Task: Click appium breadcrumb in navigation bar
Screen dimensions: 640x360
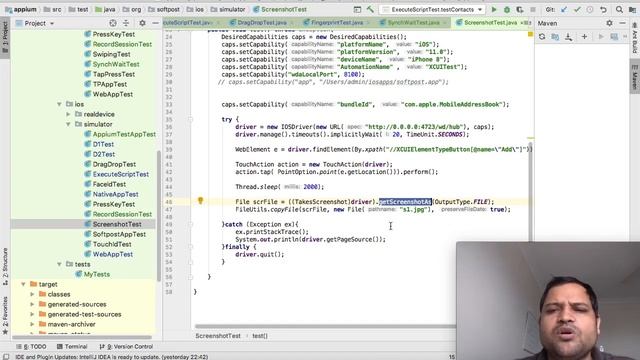Action: (x=21, y=9)
